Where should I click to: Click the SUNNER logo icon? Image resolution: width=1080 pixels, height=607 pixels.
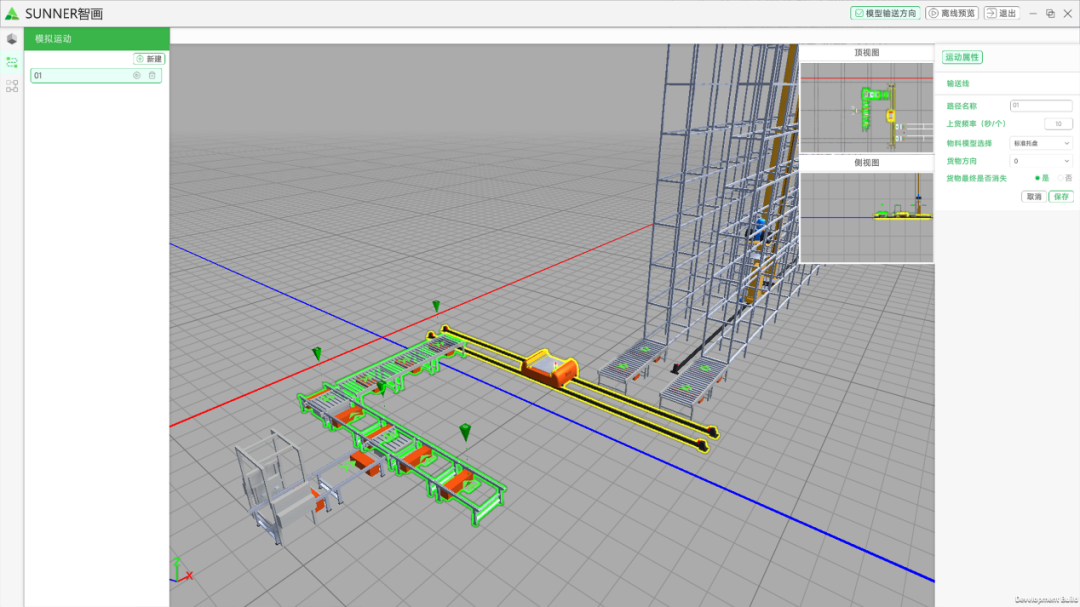pyautogui.click(x=12, y=14)
